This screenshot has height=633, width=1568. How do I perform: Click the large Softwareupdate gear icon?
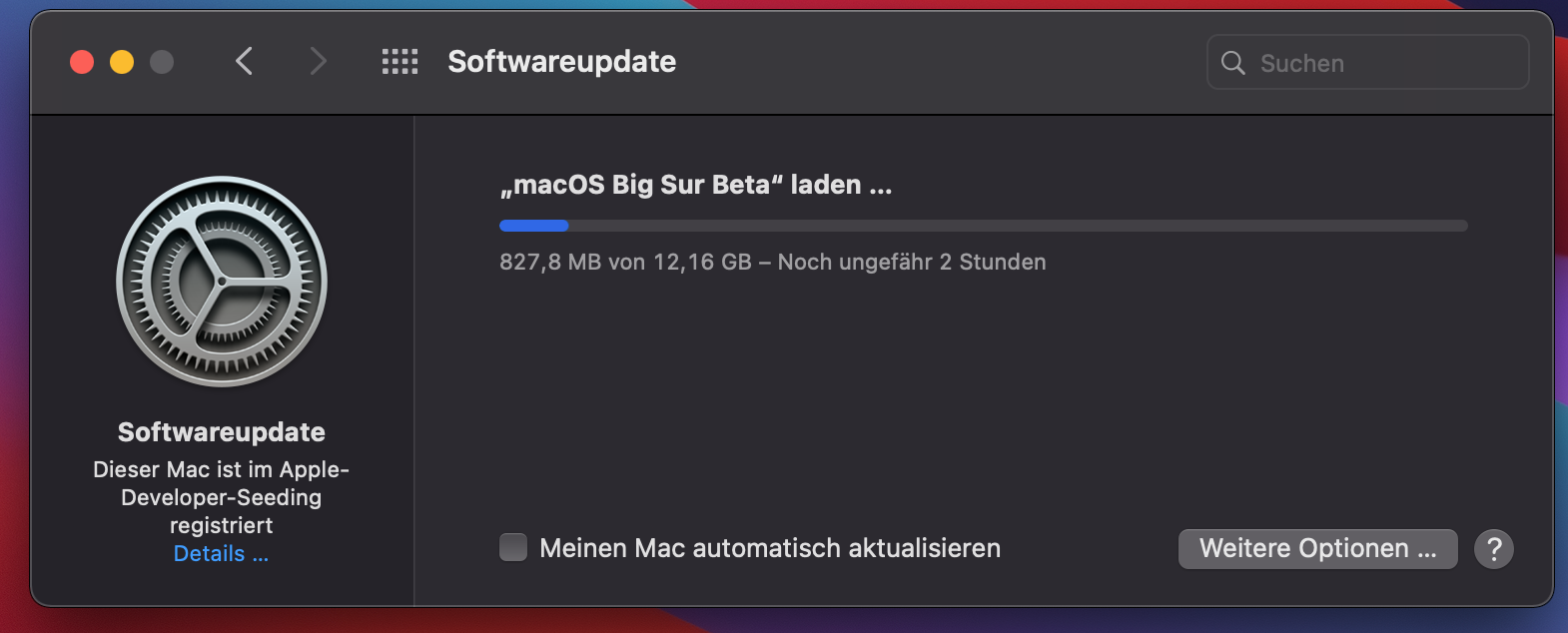222,282
